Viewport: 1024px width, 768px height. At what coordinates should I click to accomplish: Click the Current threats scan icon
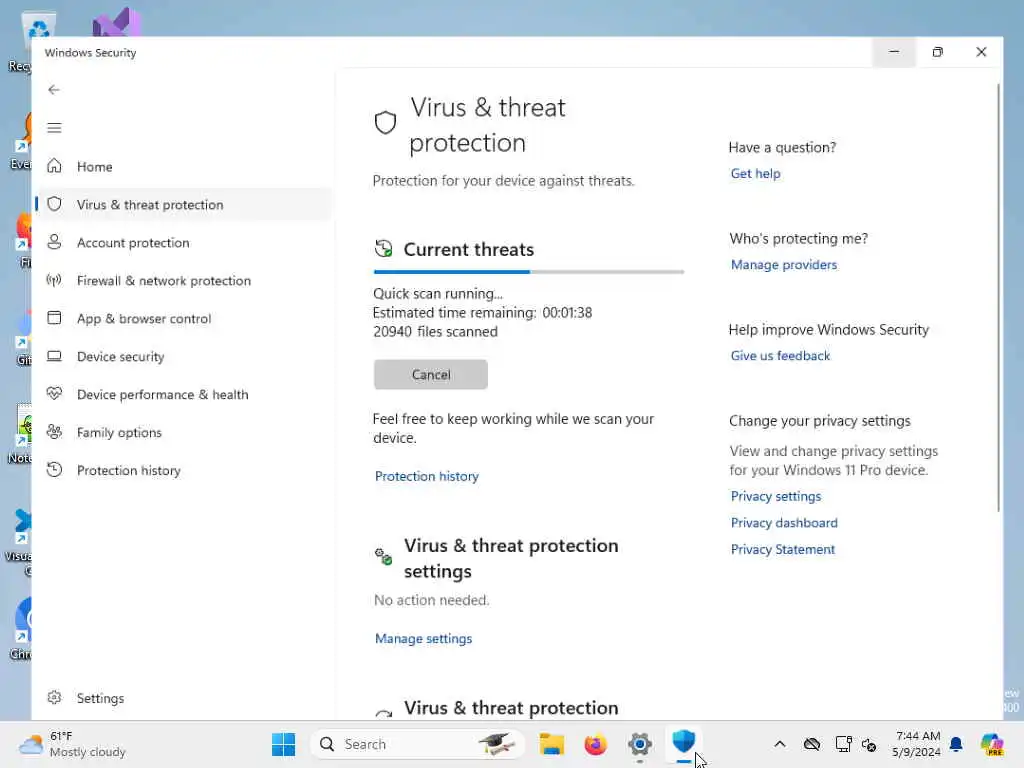383,249
